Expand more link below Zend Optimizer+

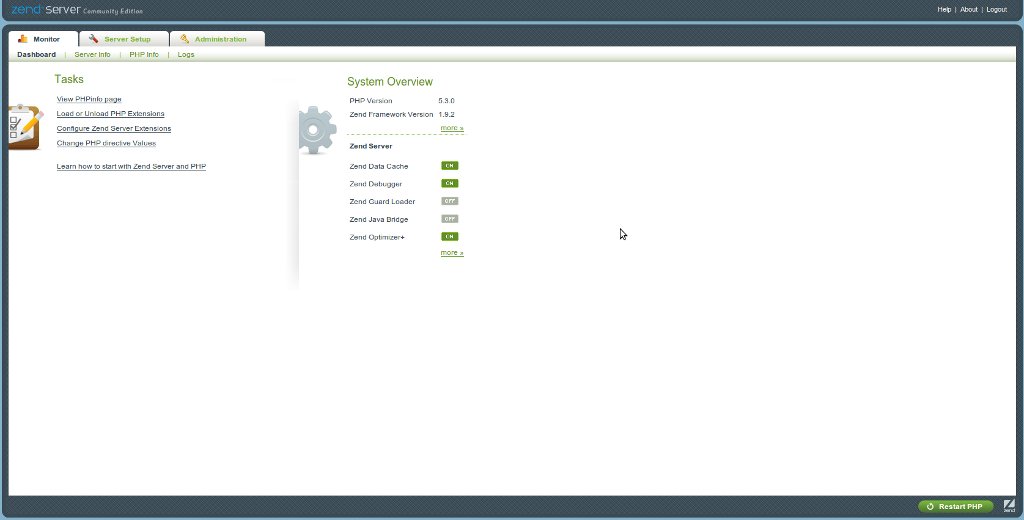[452, 253]
